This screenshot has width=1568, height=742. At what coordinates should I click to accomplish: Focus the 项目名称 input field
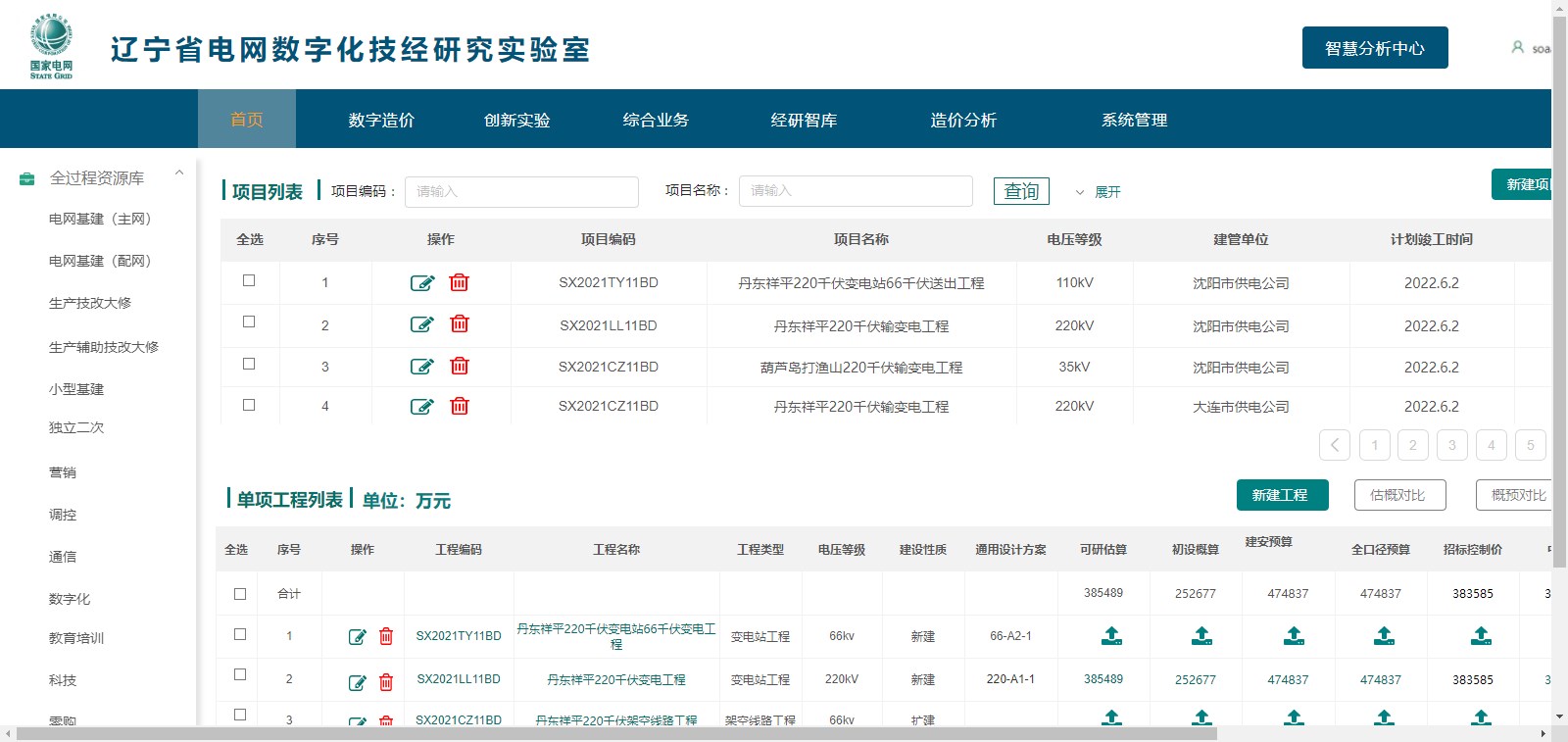856,191
